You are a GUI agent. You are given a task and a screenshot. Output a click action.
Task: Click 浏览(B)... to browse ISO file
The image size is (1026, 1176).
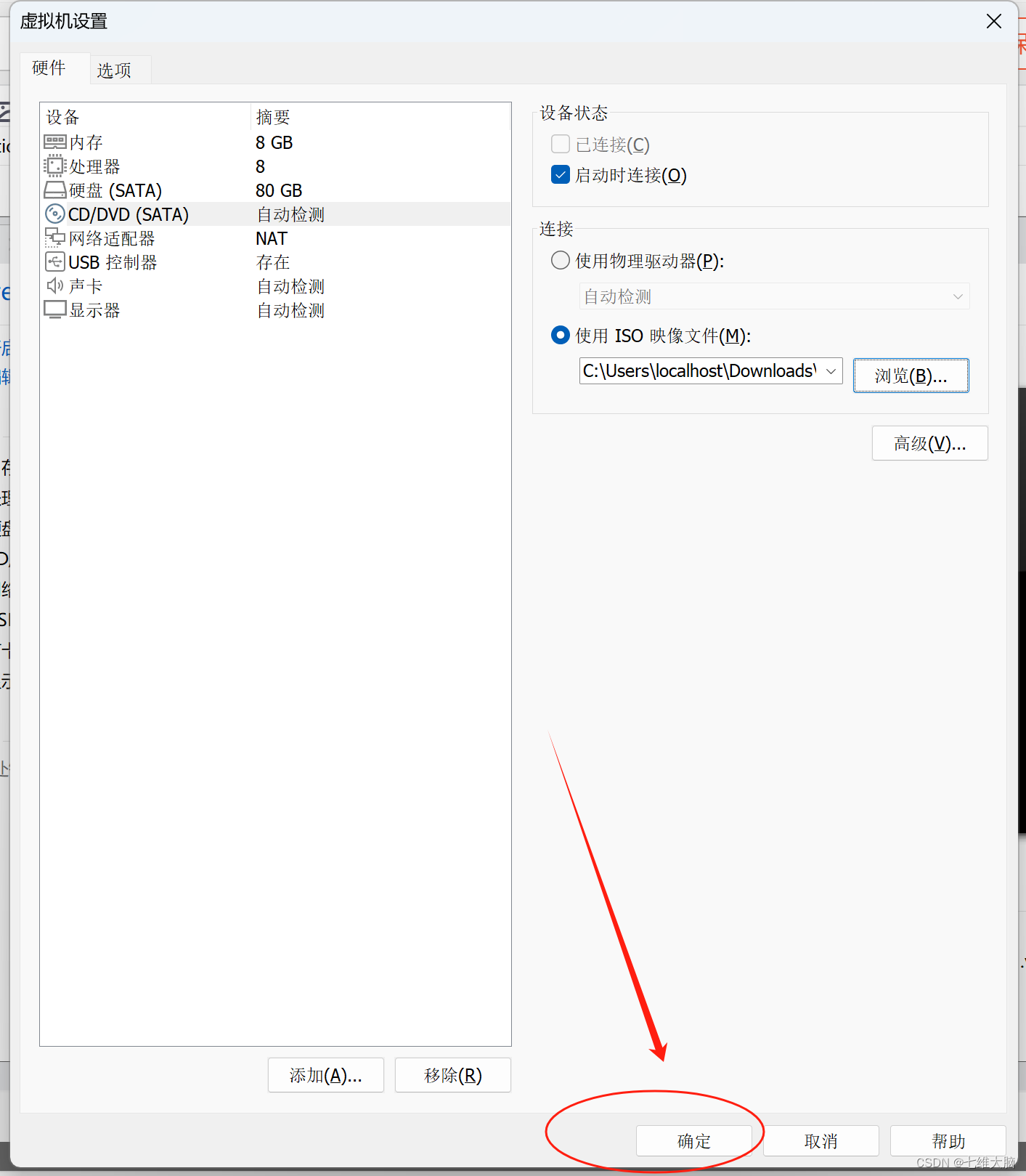tap(911, 376)
